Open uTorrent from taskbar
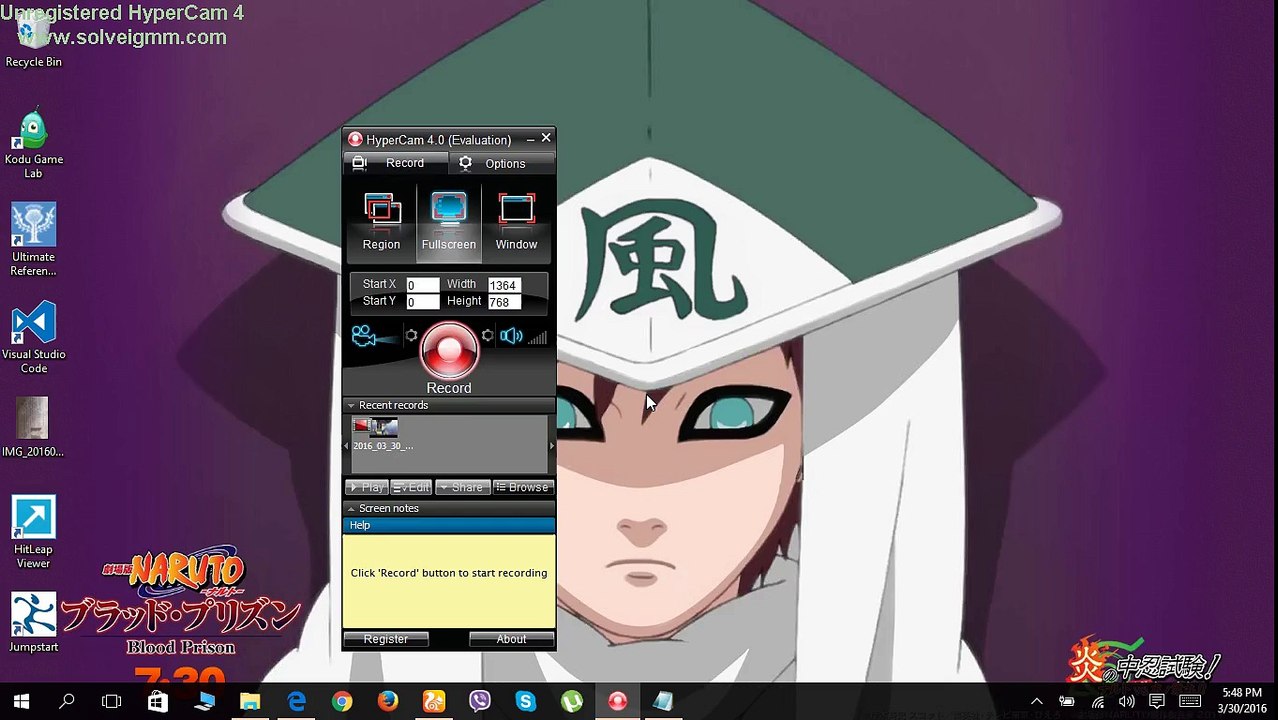The image size is (1278, 720). [x=572, y=702]
